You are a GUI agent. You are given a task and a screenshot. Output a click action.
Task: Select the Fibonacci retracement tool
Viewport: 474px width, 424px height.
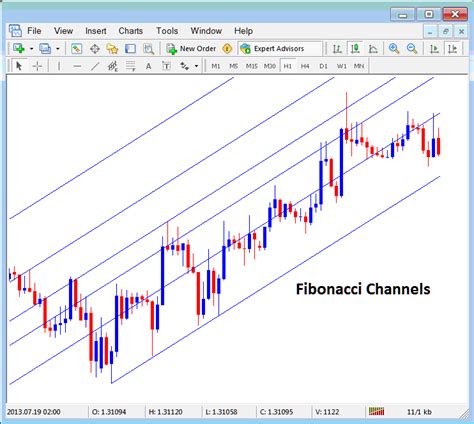(131, 66)
